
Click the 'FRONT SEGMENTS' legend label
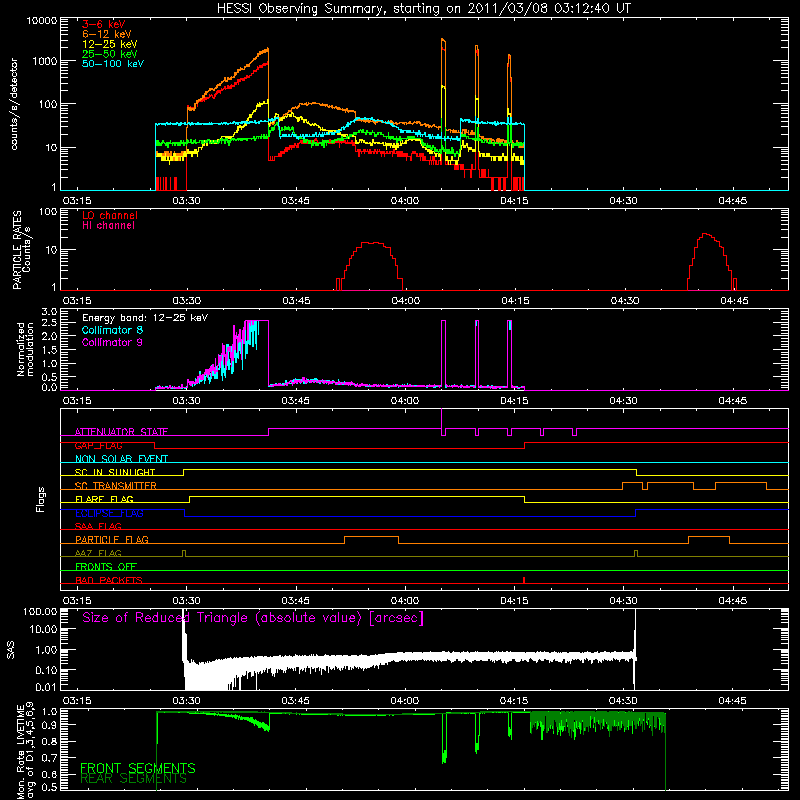pos(138,768)
